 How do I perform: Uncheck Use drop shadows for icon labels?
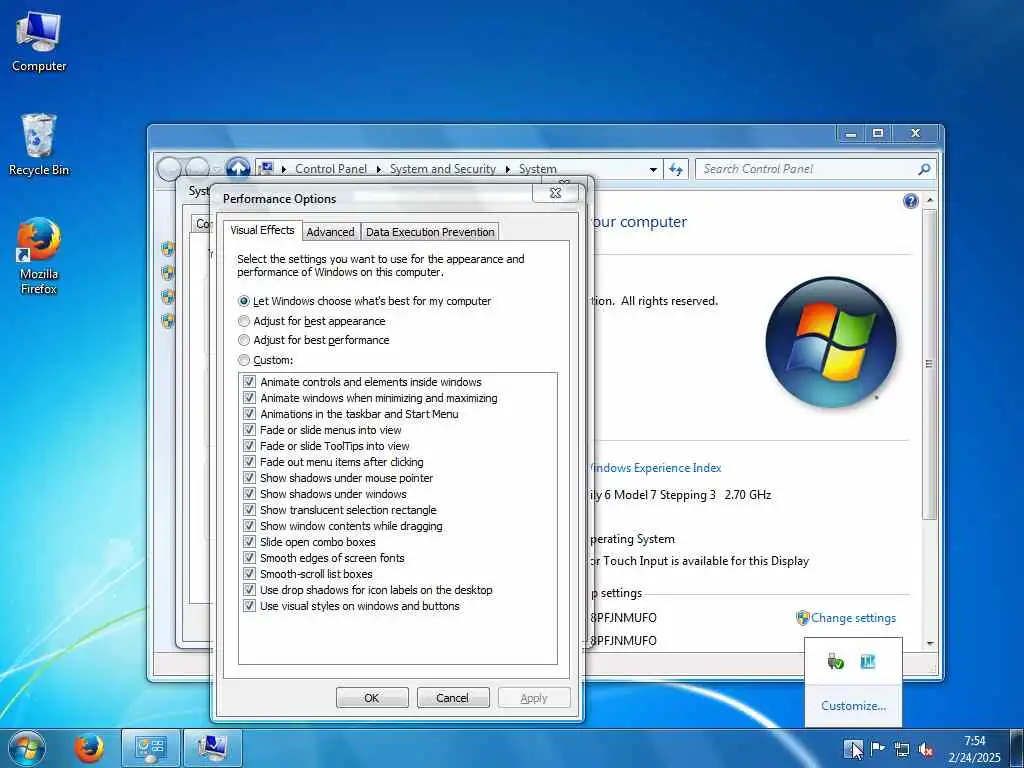249,590
